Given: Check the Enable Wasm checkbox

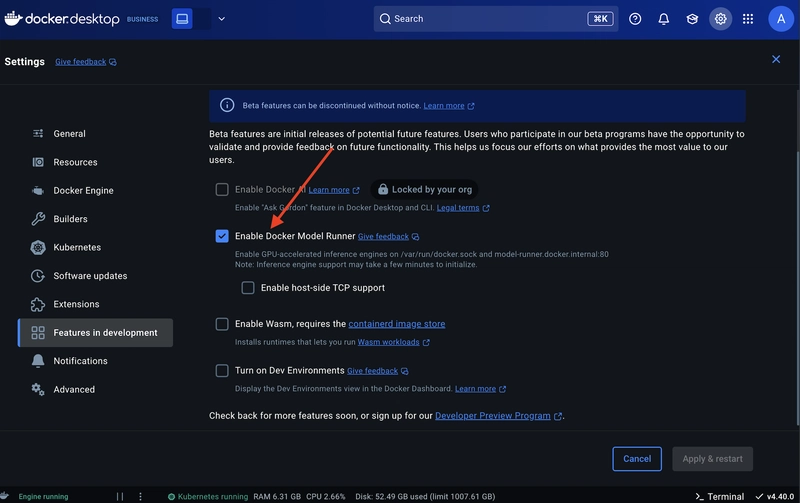Looking at the screenshot, I should (x=222, y=324).
